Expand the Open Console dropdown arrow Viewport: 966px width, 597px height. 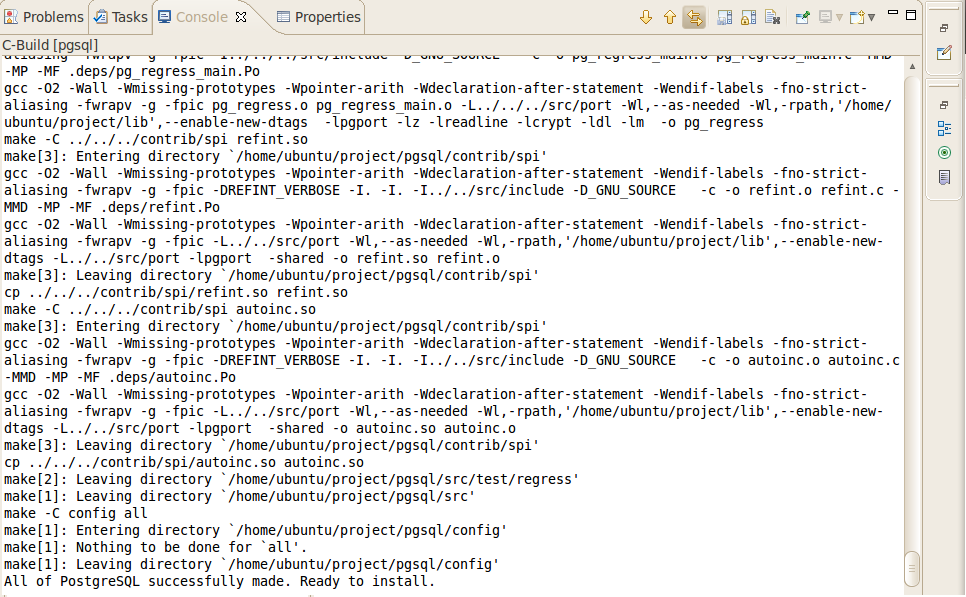872,17
